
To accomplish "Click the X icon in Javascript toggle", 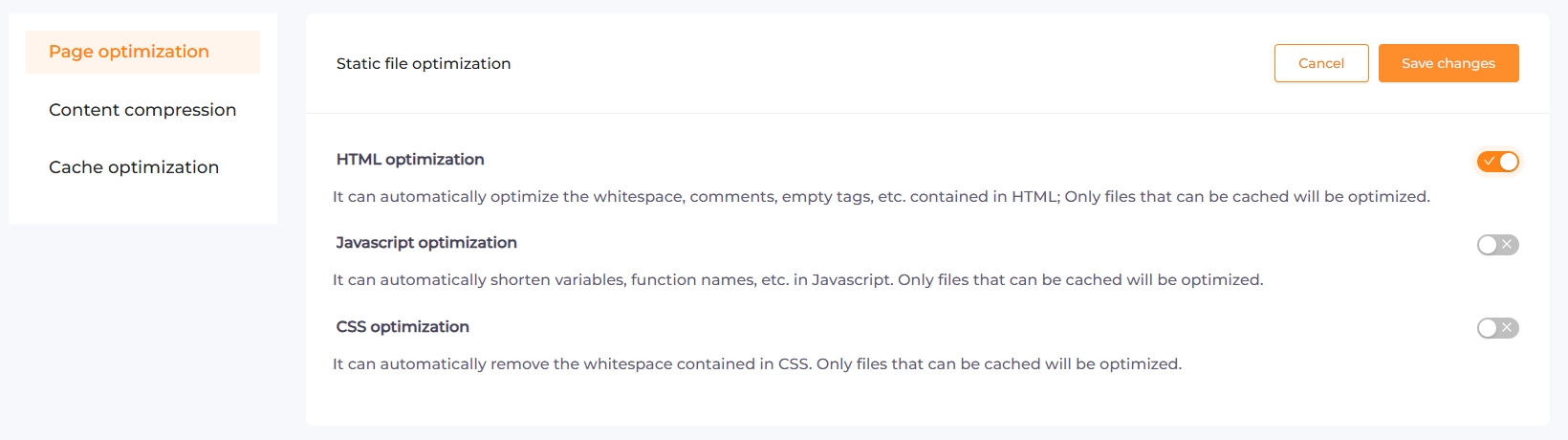I will 1507,245.
